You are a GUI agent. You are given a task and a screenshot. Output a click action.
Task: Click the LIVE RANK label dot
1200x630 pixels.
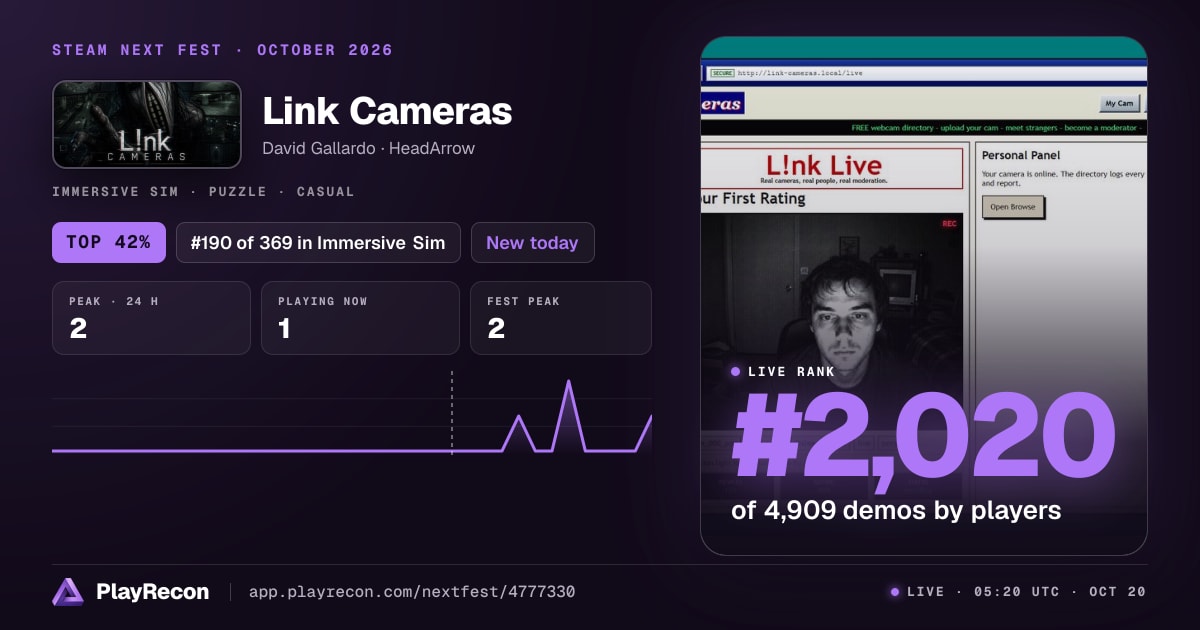coord(736,372)
